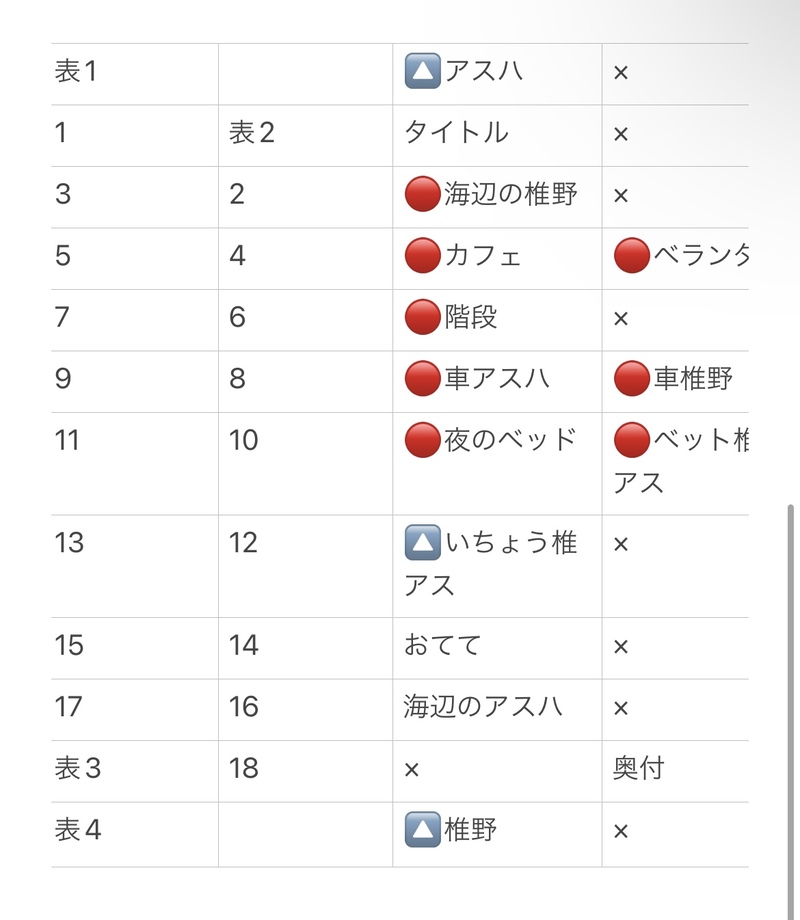
Task: Click the red circle beside ベランダ
Action: point(632,257)
